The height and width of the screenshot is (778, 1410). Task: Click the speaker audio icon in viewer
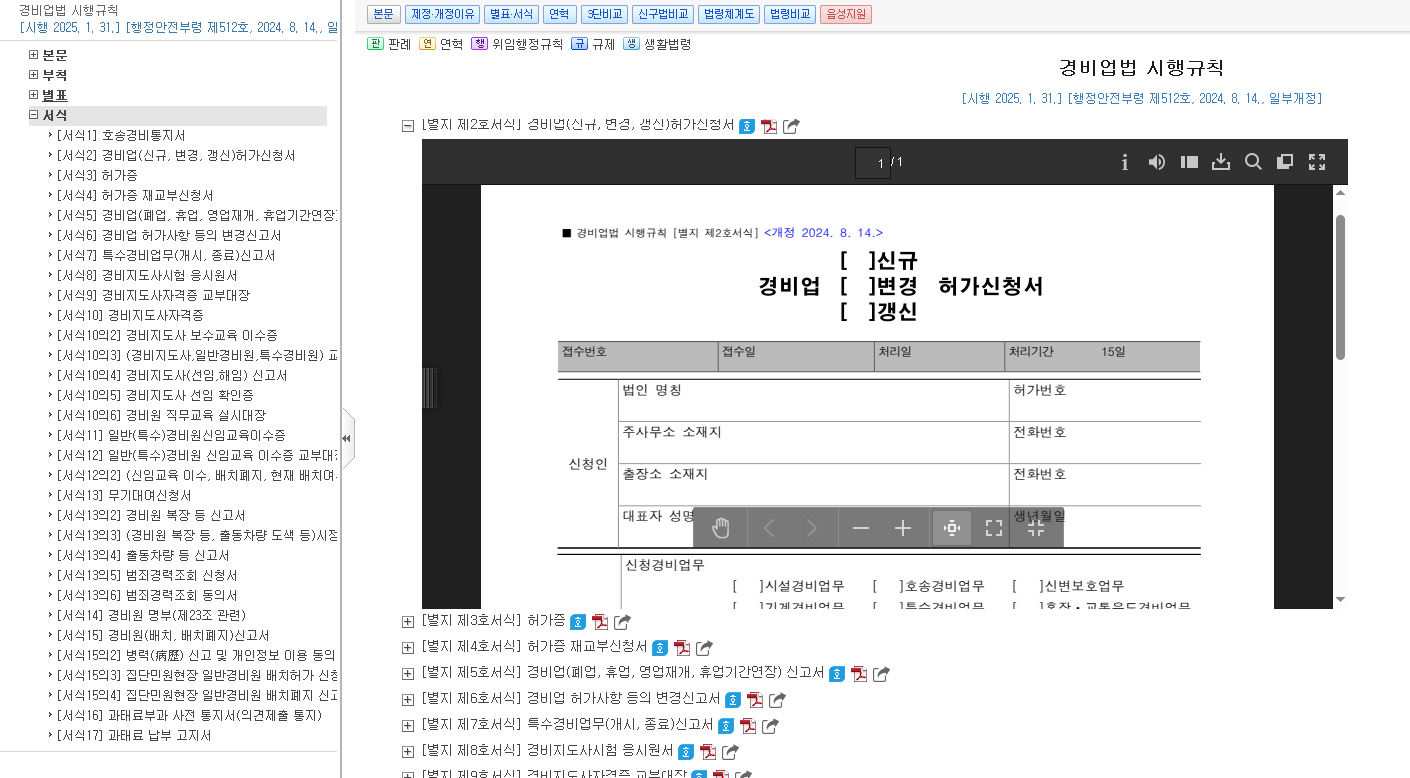coord(1157,162)
